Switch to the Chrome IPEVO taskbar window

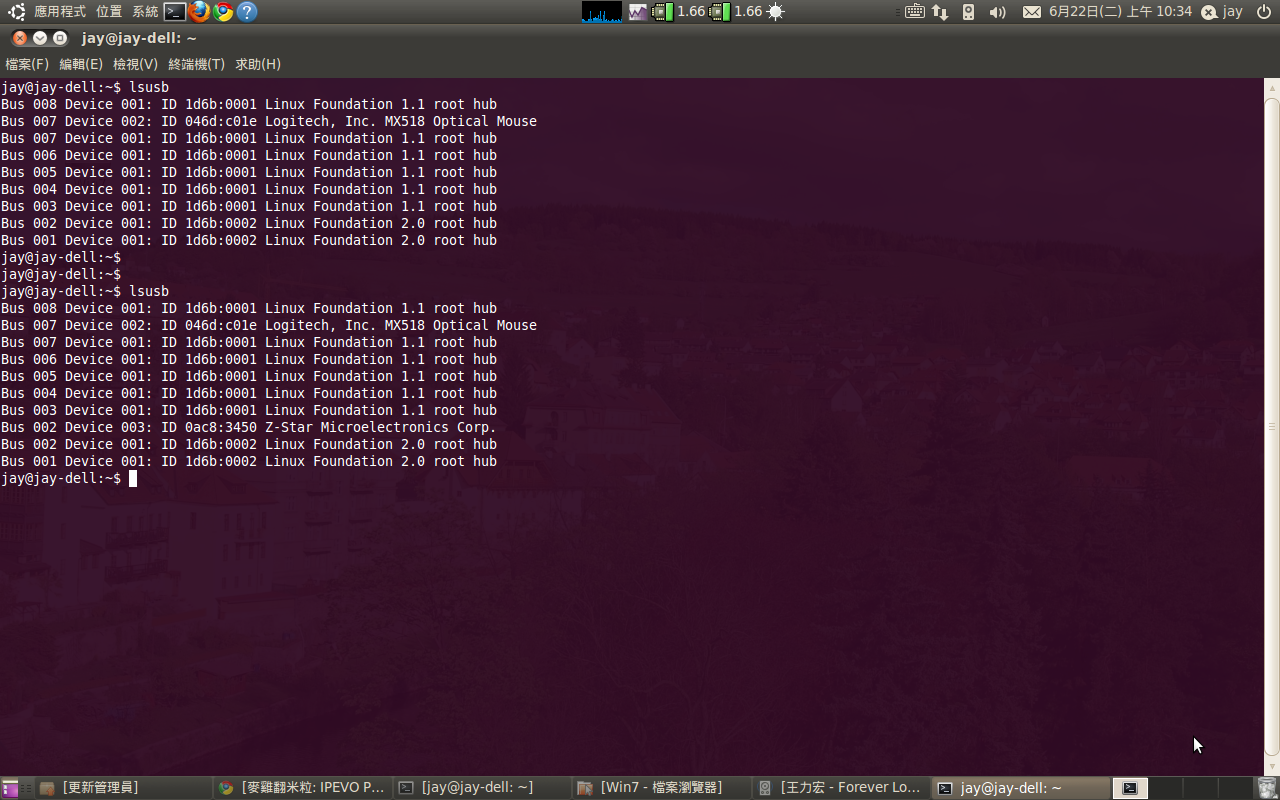(x=302, y=788)
